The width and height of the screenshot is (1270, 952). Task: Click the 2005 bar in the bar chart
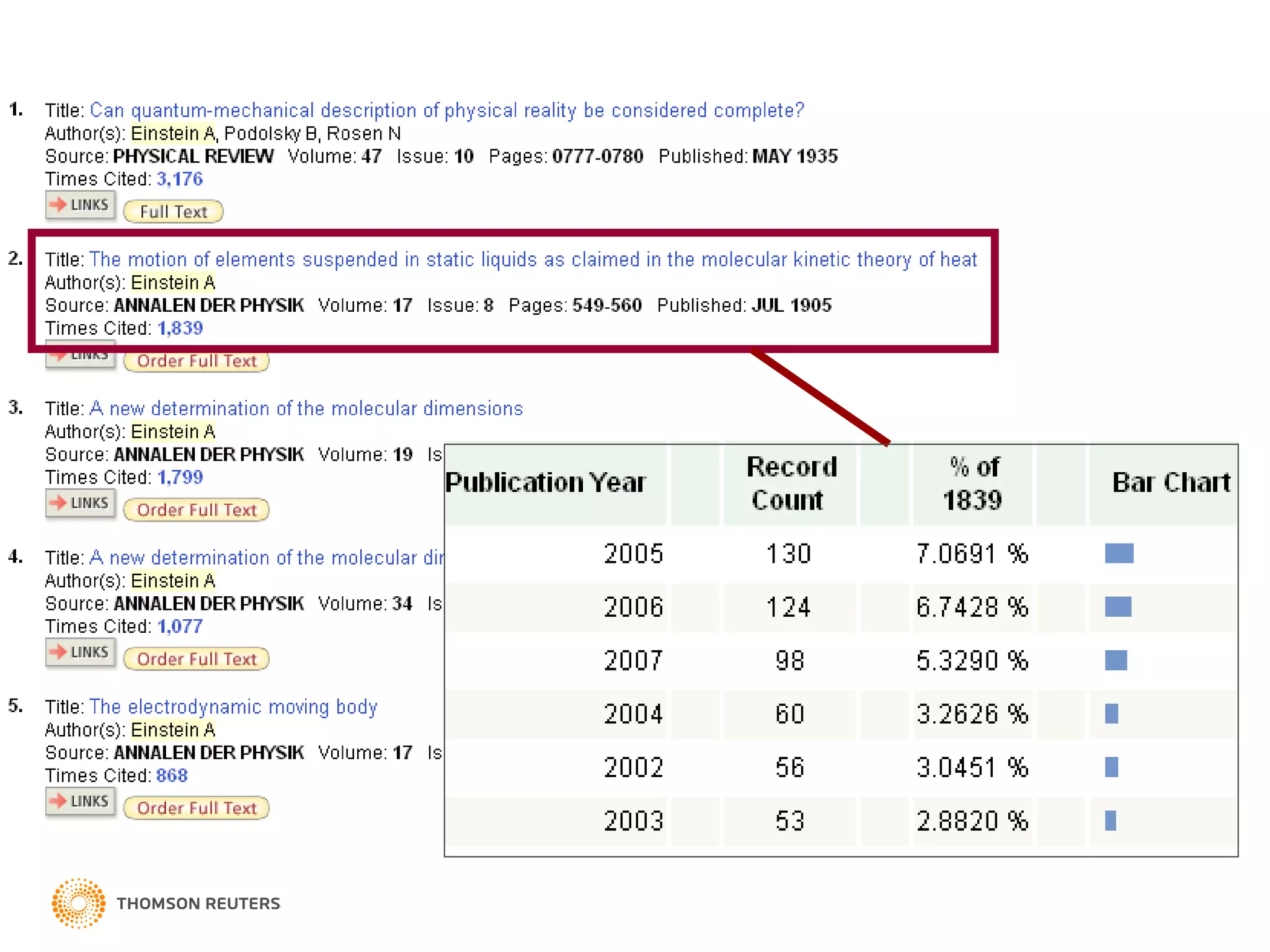[1119, 553]
